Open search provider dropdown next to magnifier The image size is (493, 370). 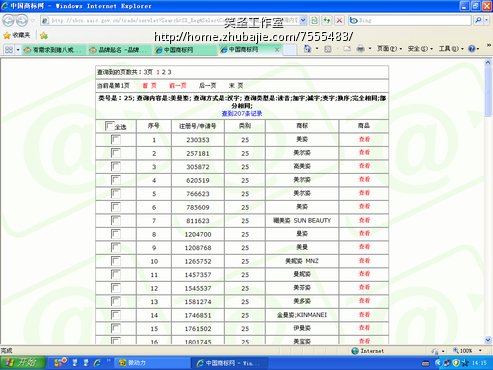[x=486, y=20]
